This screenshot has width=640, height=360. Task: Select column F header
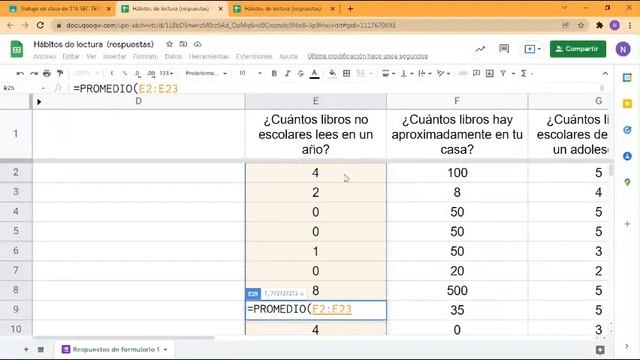[457, 101]
